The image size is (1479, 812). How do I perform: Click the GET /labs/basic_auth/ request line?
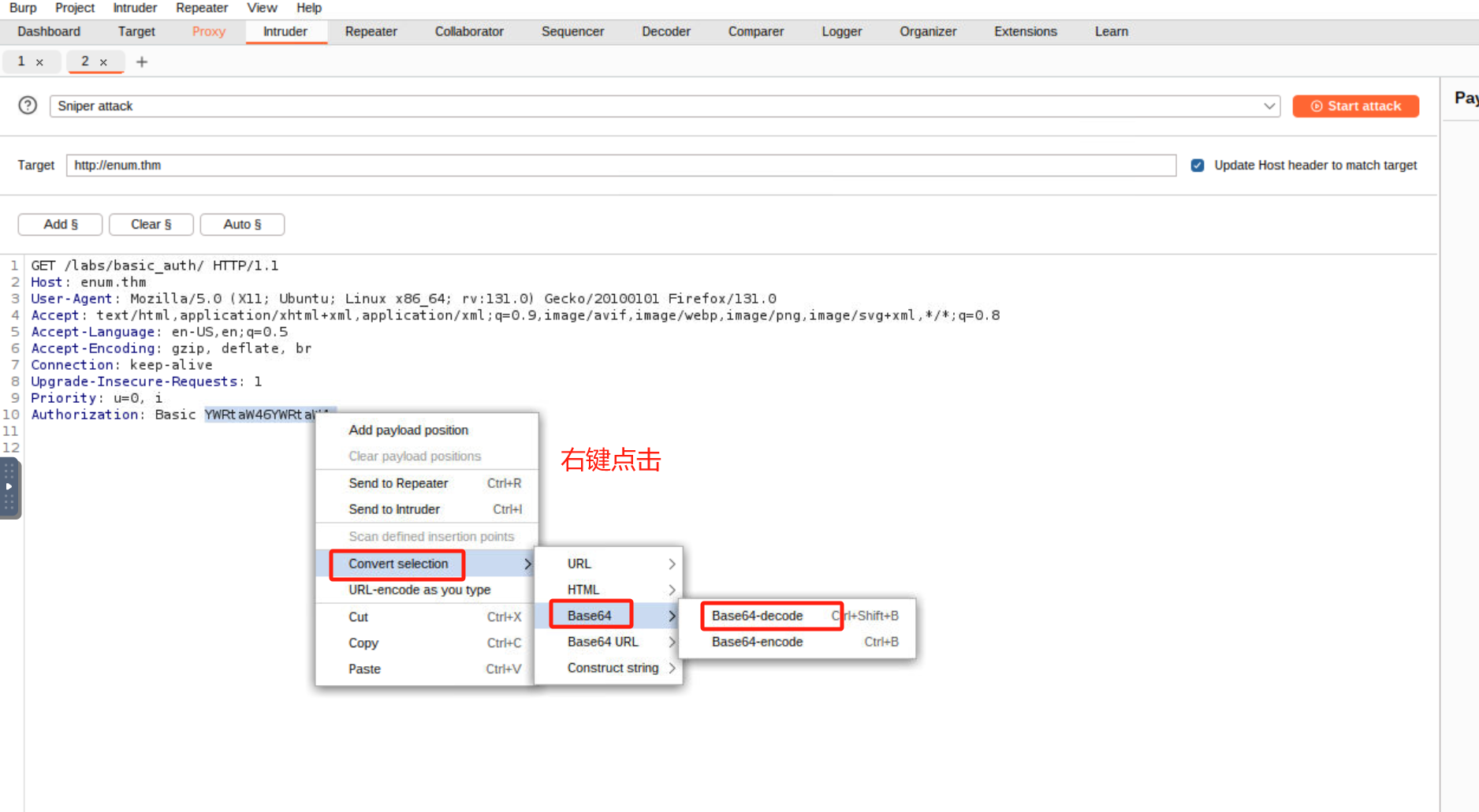pos(155,266)
